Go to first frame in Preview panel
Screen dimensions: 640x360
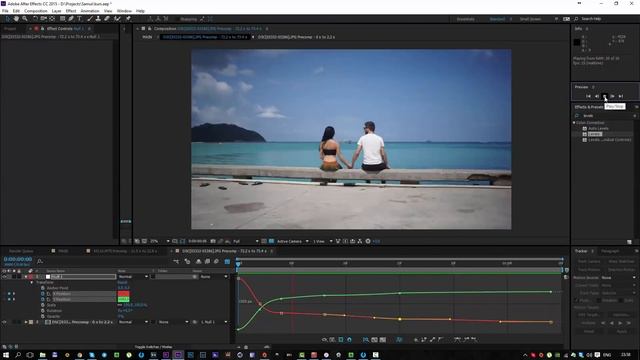click(588, 96)
